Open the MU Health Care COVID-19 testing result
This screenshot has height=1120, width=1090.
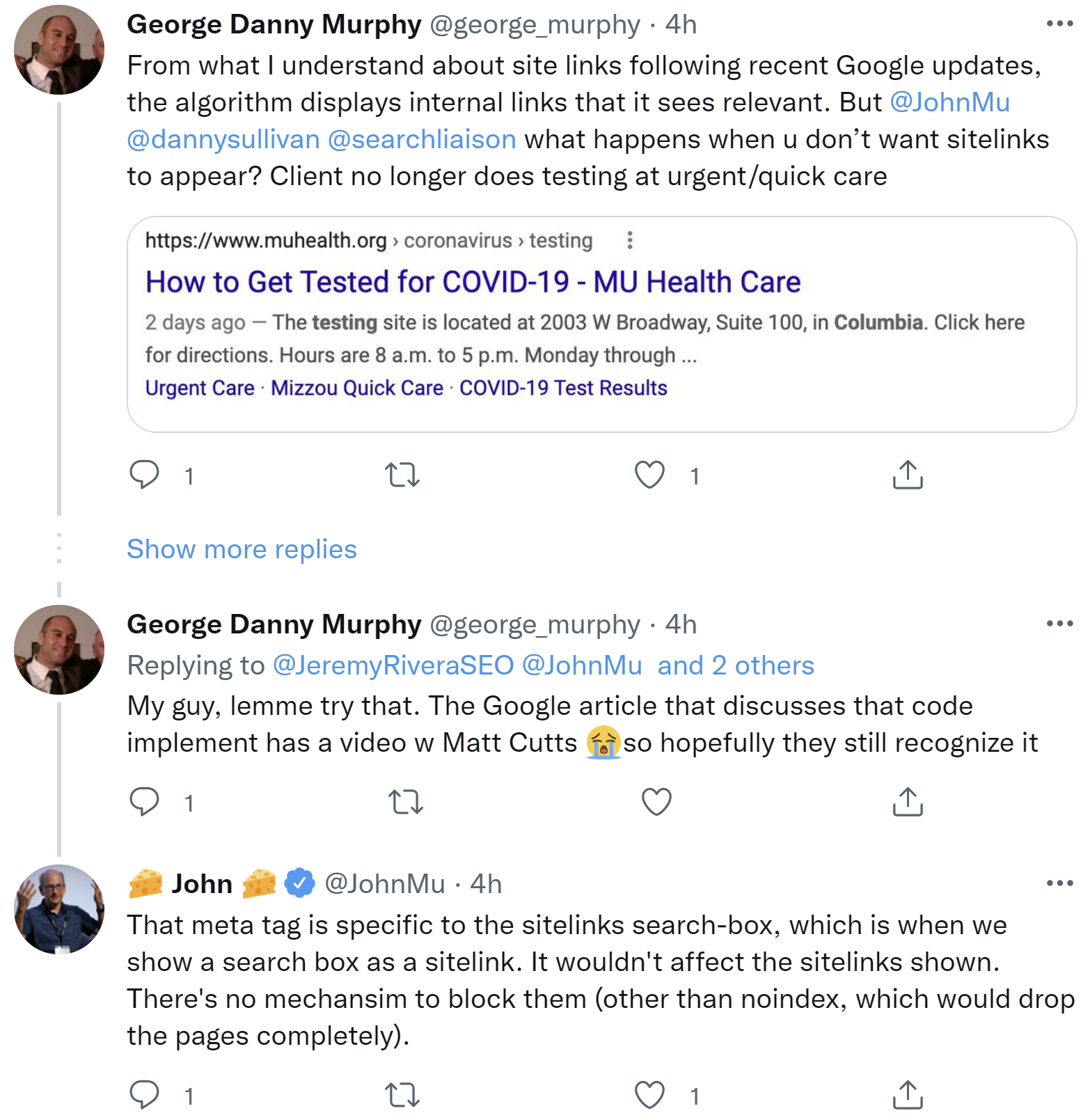473,281
